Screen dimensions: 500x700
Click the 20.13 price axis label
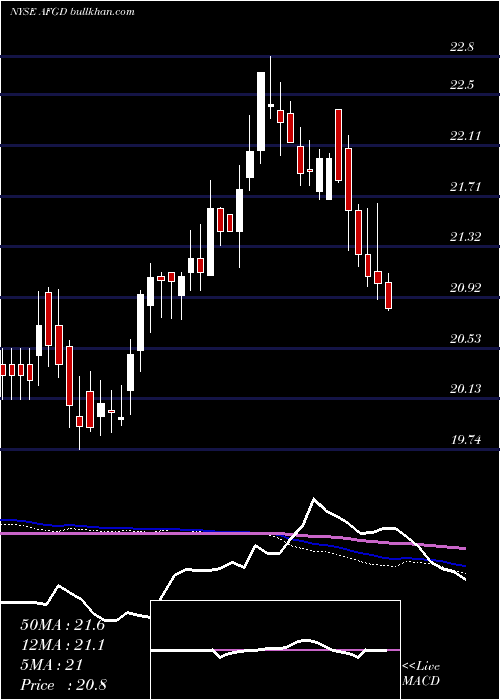tap(465, 388)
